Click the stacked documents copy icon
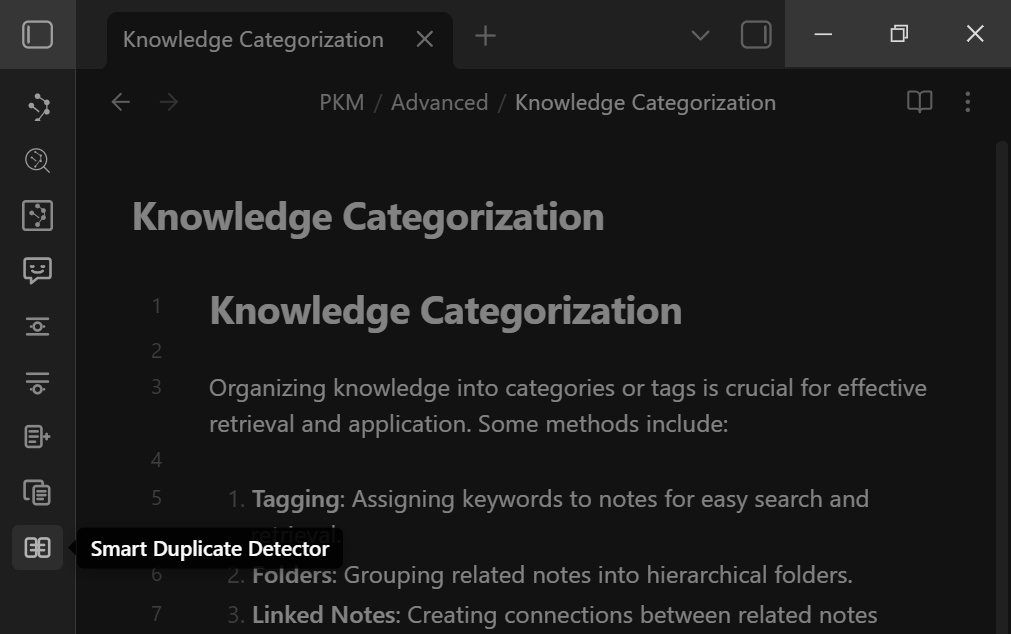1011x634 pixels. pos(38,492)
